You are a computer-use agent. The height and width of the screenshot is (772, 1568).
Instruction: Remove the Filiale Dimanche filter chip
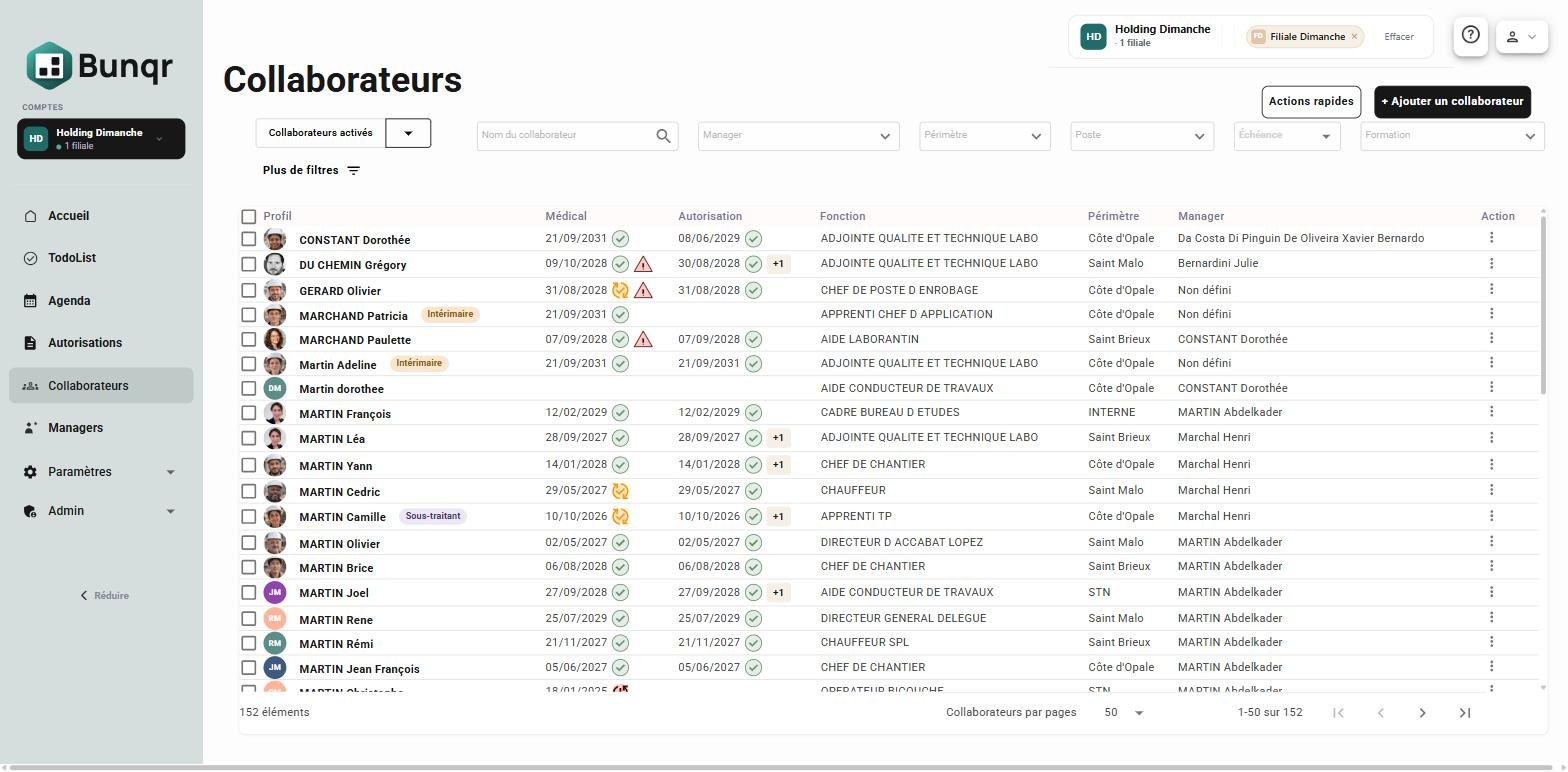[1354, 37]
